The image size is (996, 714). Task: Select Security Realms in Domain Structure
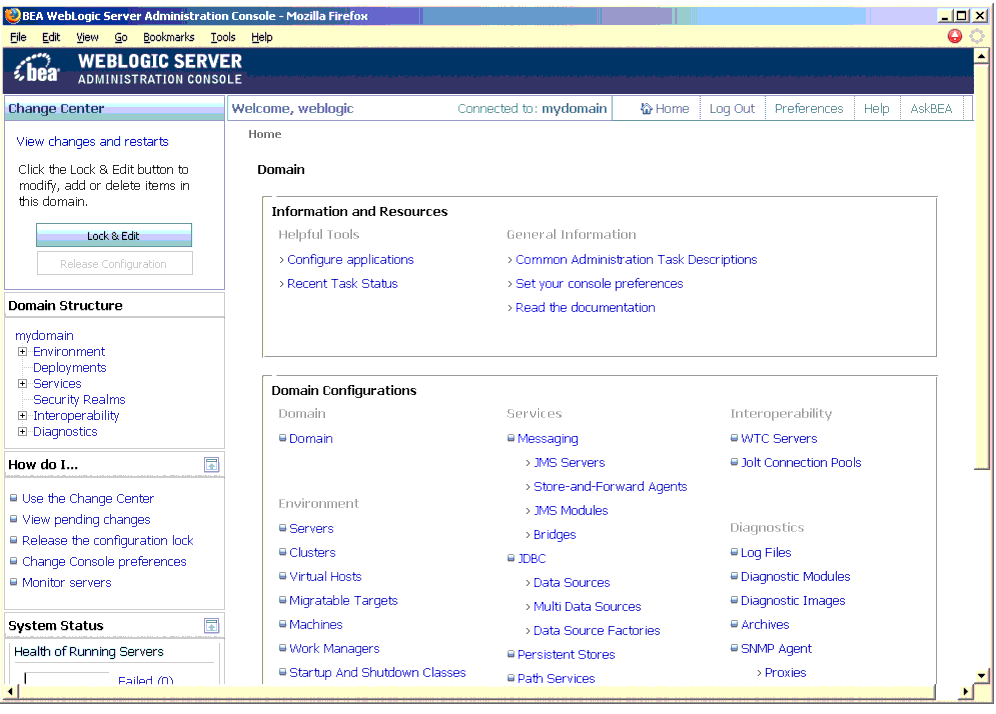(x=79, y=399)
